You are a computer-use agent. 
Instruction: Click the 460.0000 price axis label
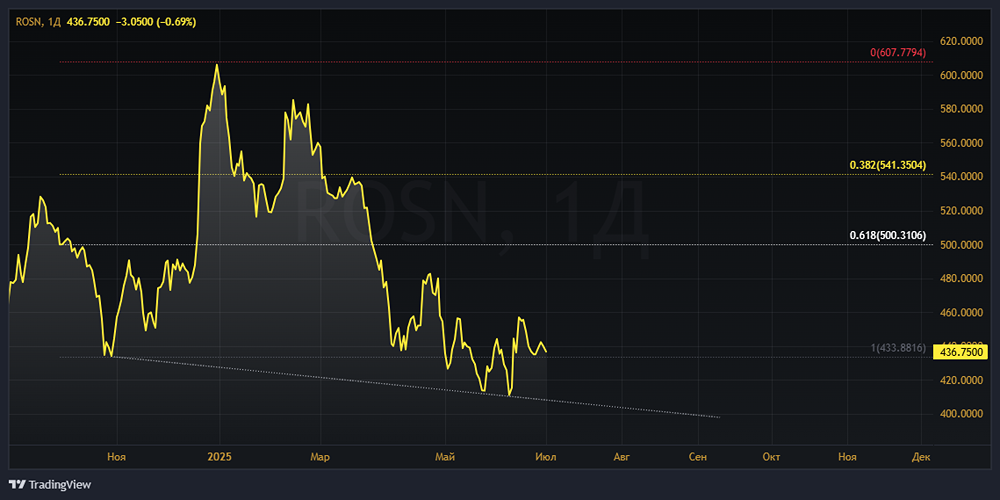tap(960, 312)
